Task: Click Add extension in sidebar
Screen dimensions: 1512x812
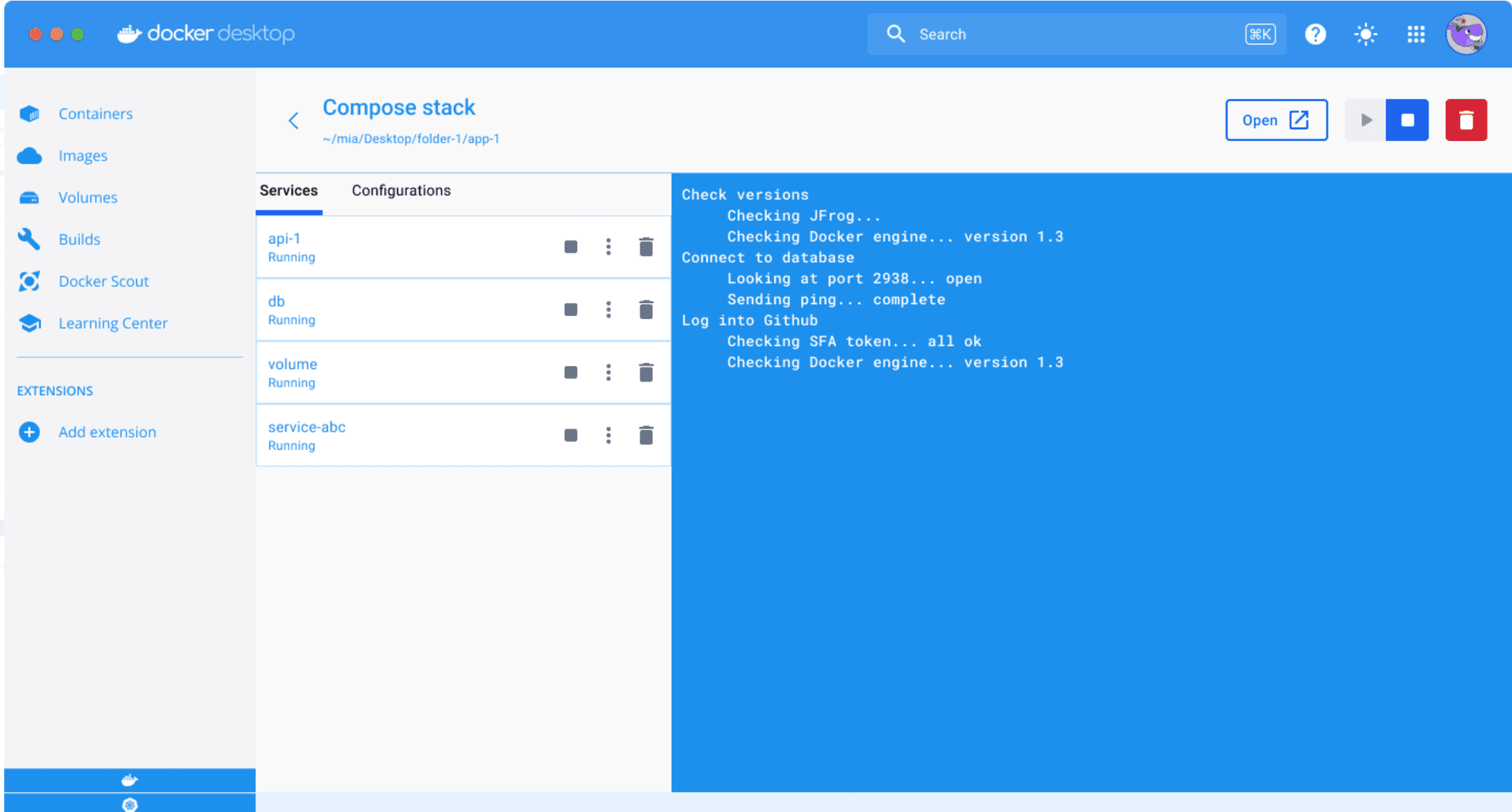Action: [107, 432]
